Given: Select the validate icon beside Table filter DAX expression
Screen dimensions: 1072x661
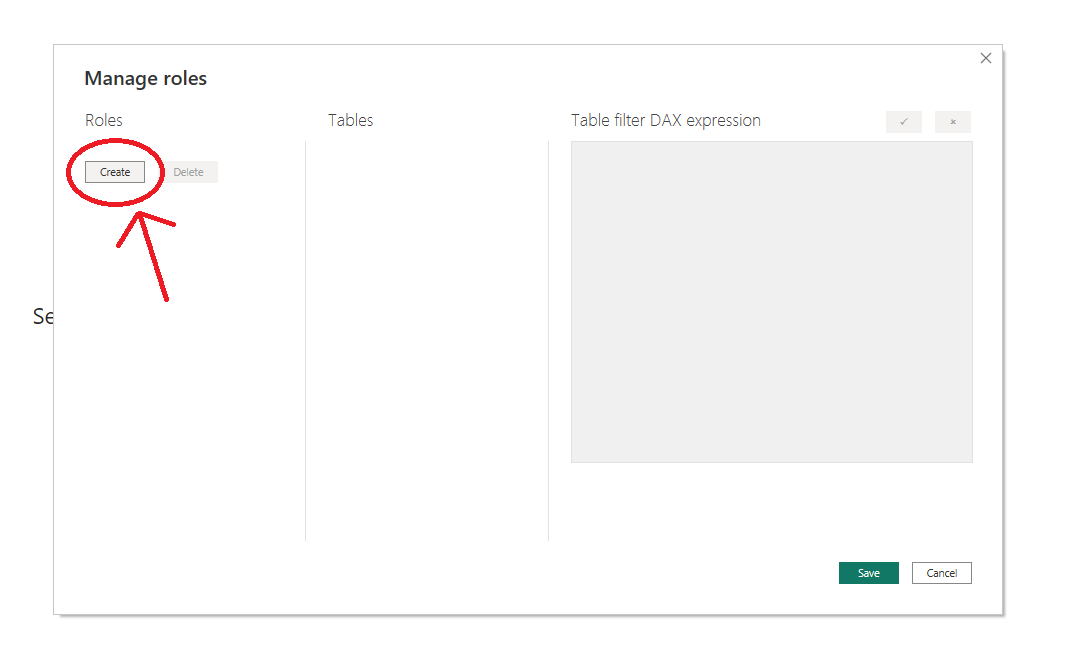Looking at the screenshot, I should pyautogui.click(x=903, y=121).
